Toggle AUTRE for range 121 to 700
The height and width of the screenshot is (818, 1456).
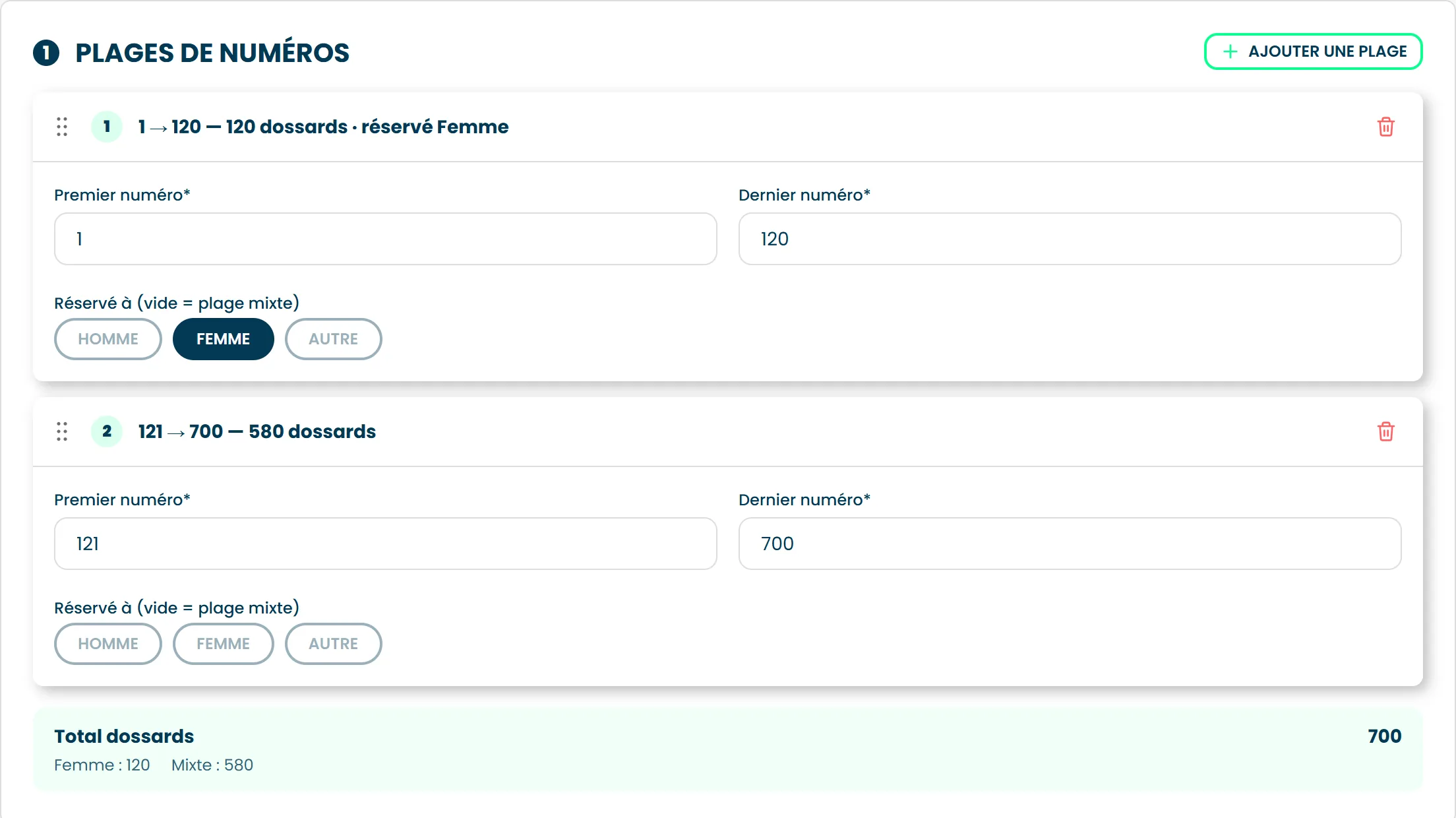333,644
